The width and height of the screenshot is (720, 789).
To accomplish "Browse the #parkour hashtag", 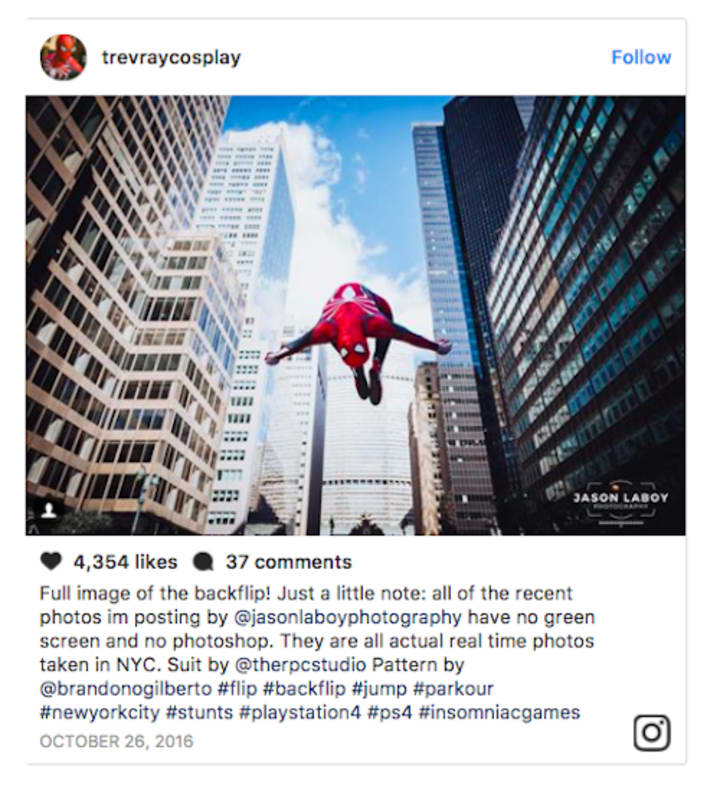I will 453,688.
